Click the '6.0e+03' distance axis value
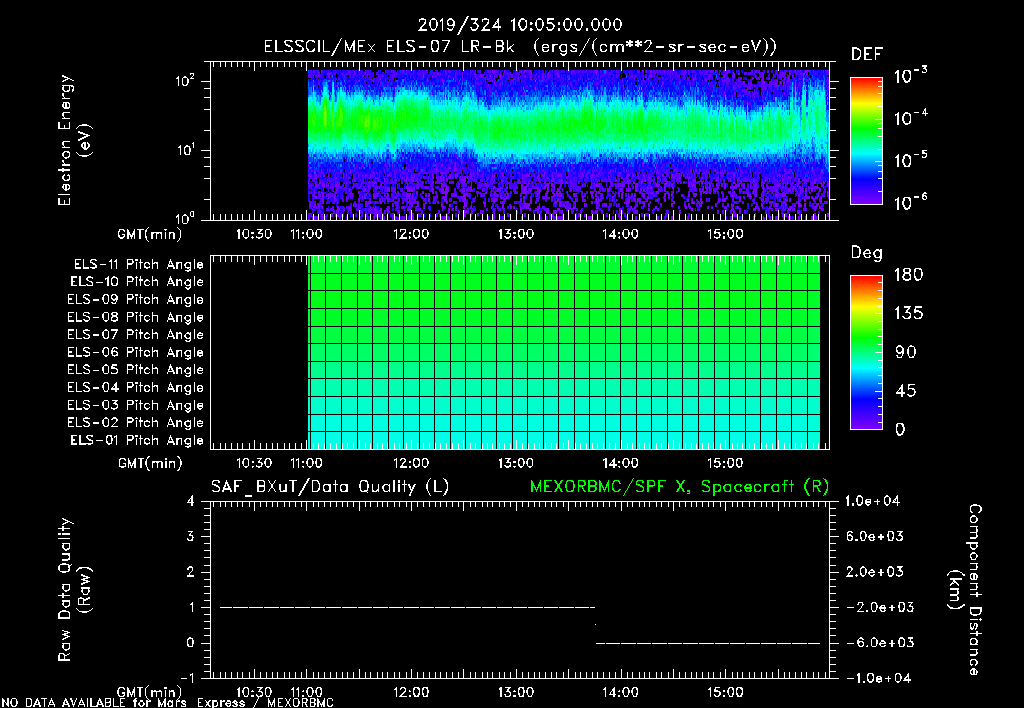This screenshot has width=1024, height=708. (x=875, y=536)
